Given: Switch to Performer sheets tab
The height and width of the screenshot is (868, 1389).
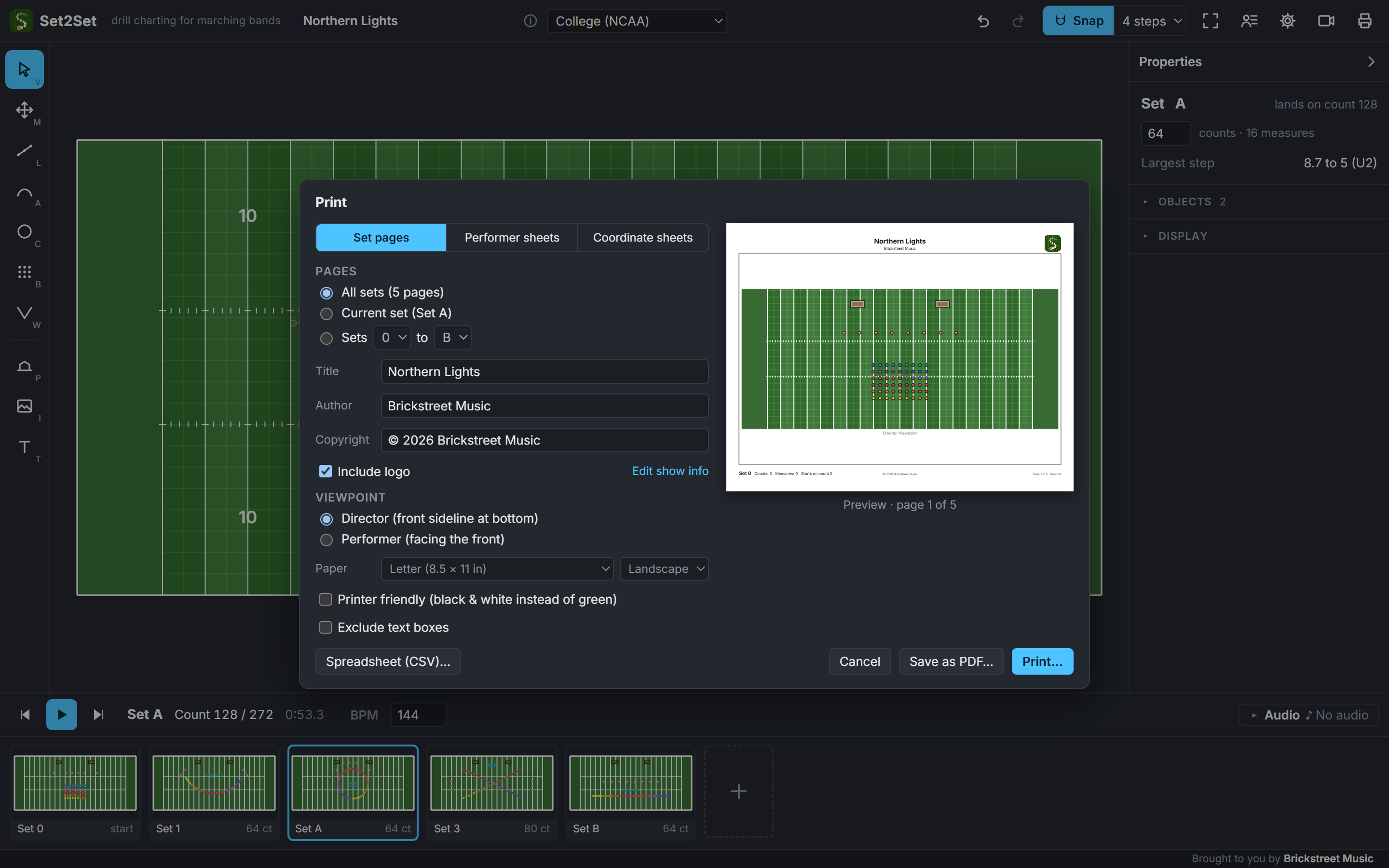Looking at the screenshot, I should pos(512,238).
